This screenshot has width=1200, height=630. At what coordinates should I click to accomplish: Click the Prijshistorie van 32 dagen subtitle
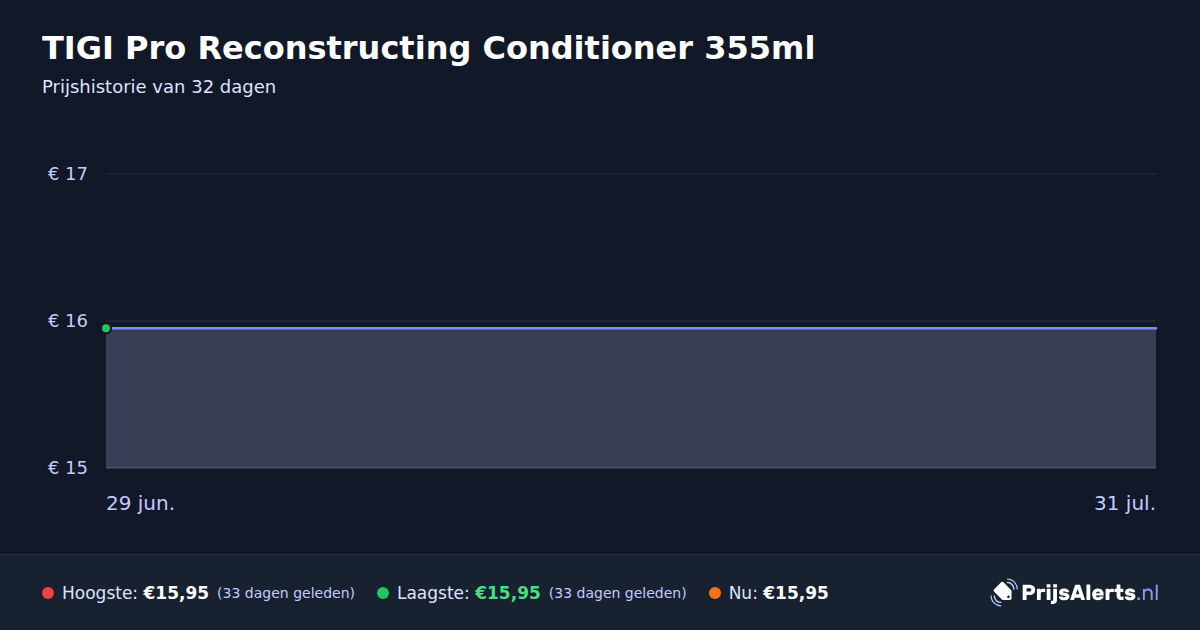[159, 87]
